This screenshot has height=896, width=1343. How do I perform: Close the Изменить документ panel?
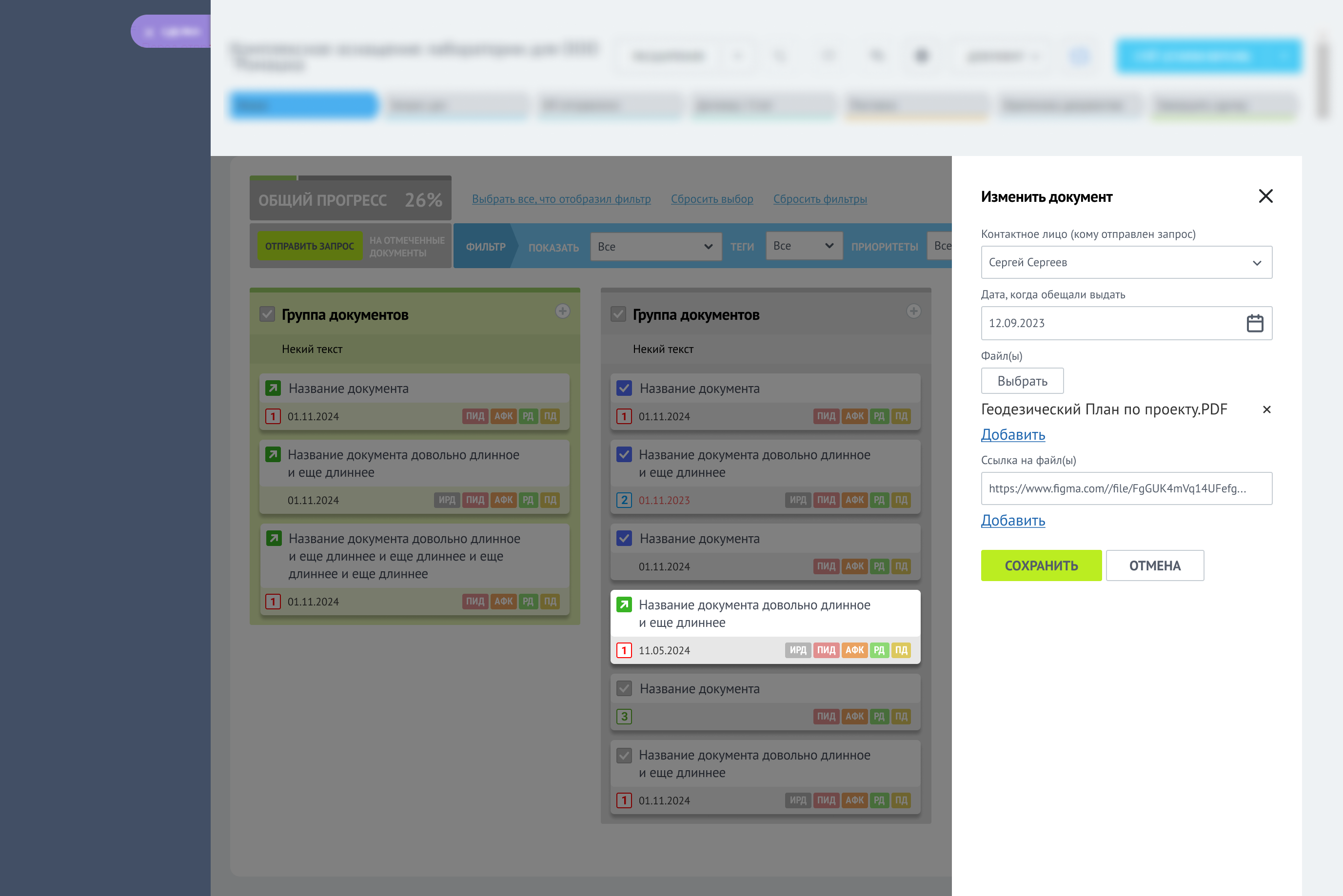pyautogui.click(x=1265, y=196)
